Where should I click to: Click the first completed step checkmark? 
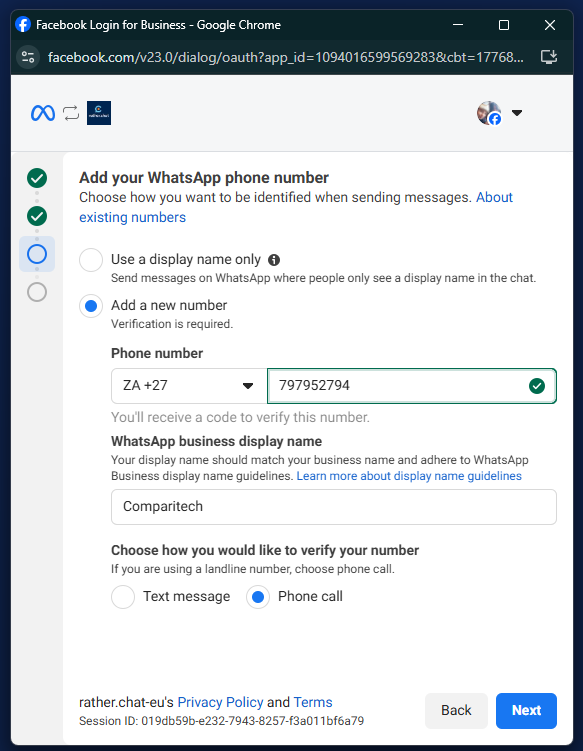pyautogui.click(x=37, y=178)
